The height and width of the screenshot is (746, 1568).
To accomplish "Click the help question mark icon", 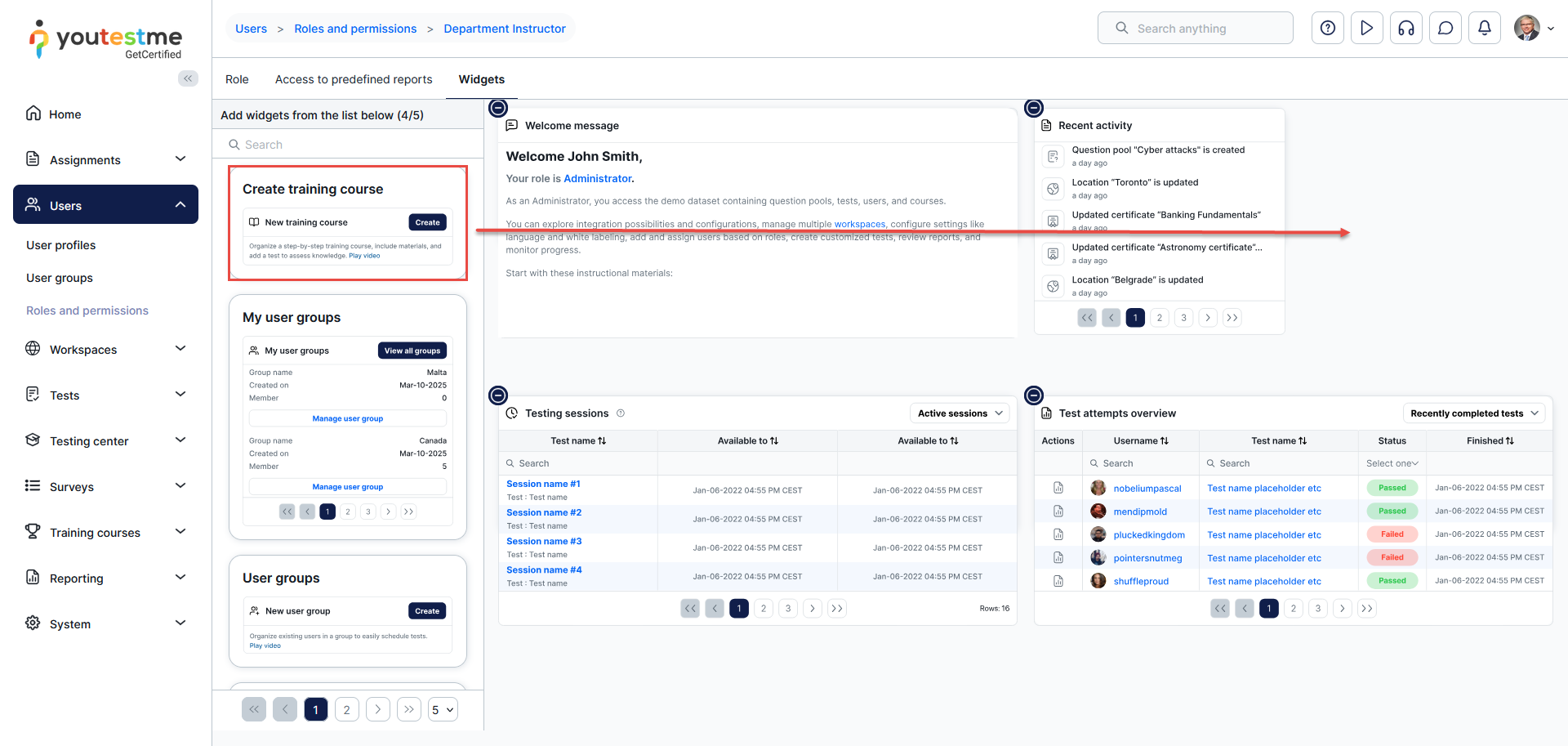I will [x=1327, y=29].
